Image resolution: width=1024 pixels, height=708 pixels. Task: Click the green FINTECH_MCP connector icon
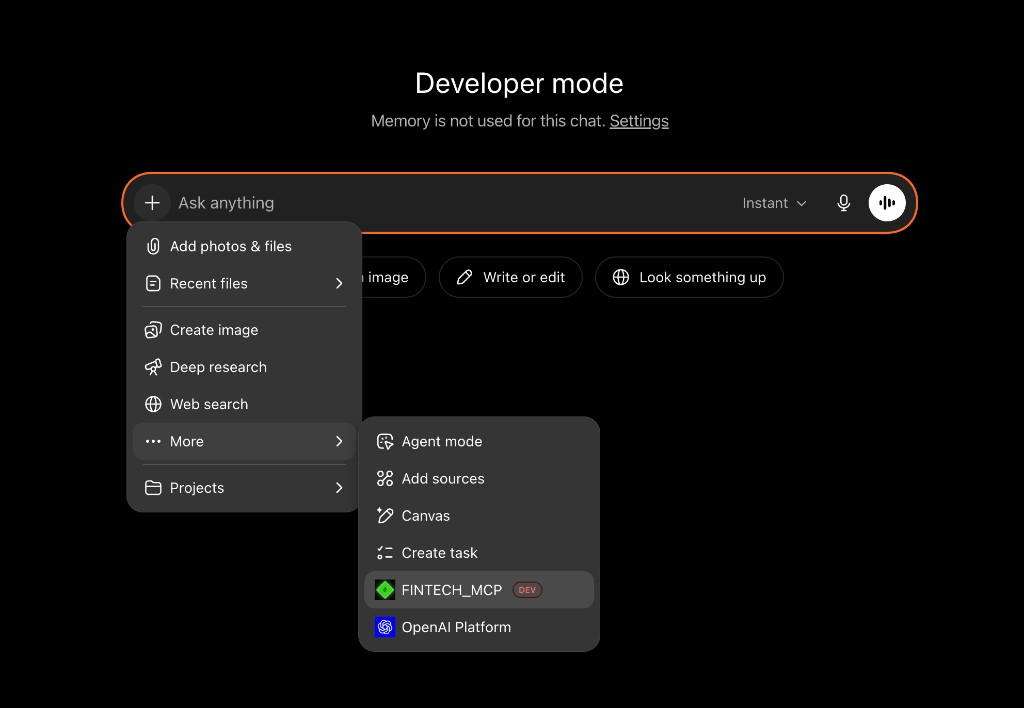(385, 590)
